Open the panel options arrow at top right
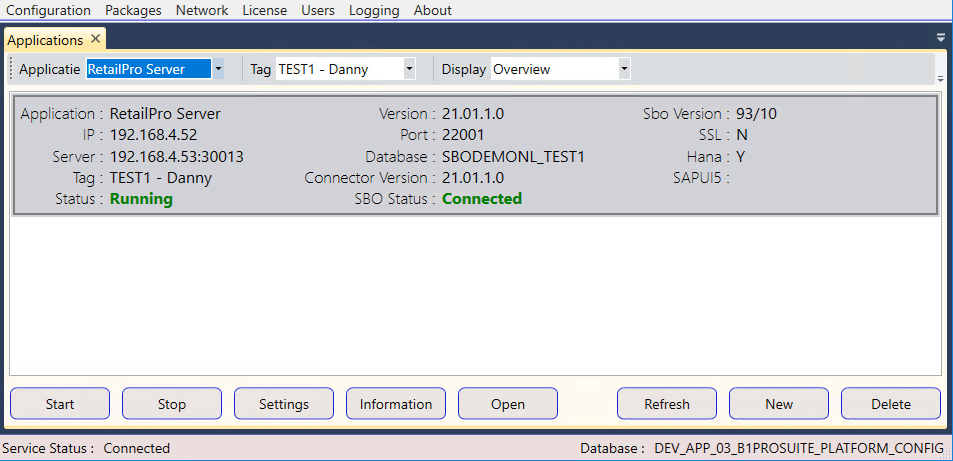 [940, 37]
